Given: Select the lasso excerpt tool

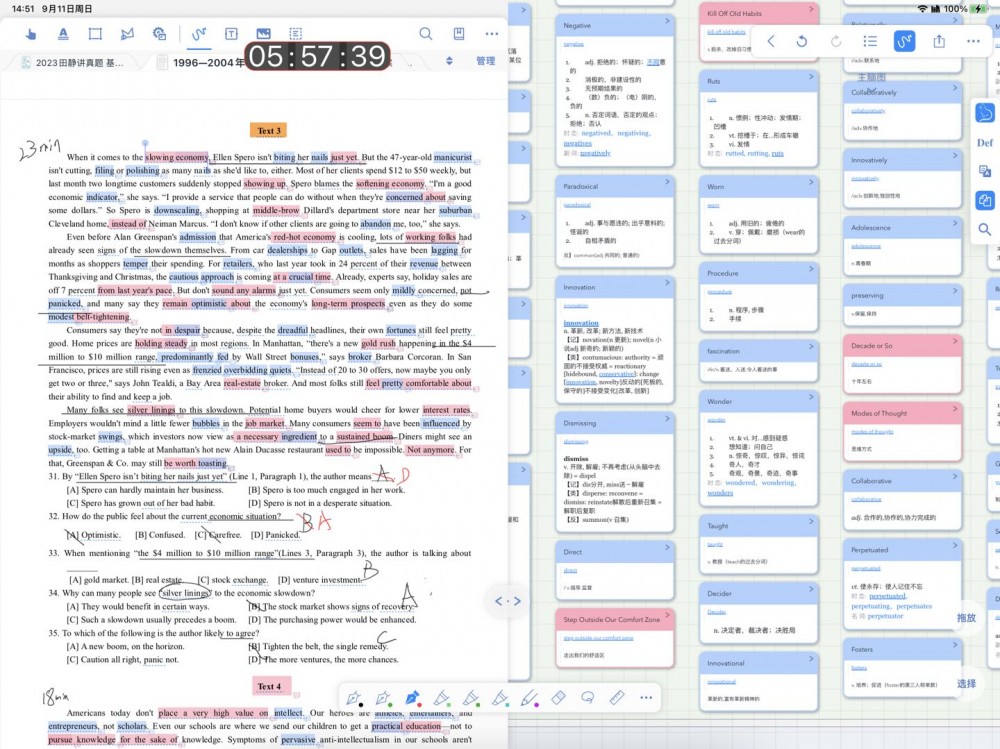Looking at the screenshot, I should pyautogui.click(x=128, y=34).
